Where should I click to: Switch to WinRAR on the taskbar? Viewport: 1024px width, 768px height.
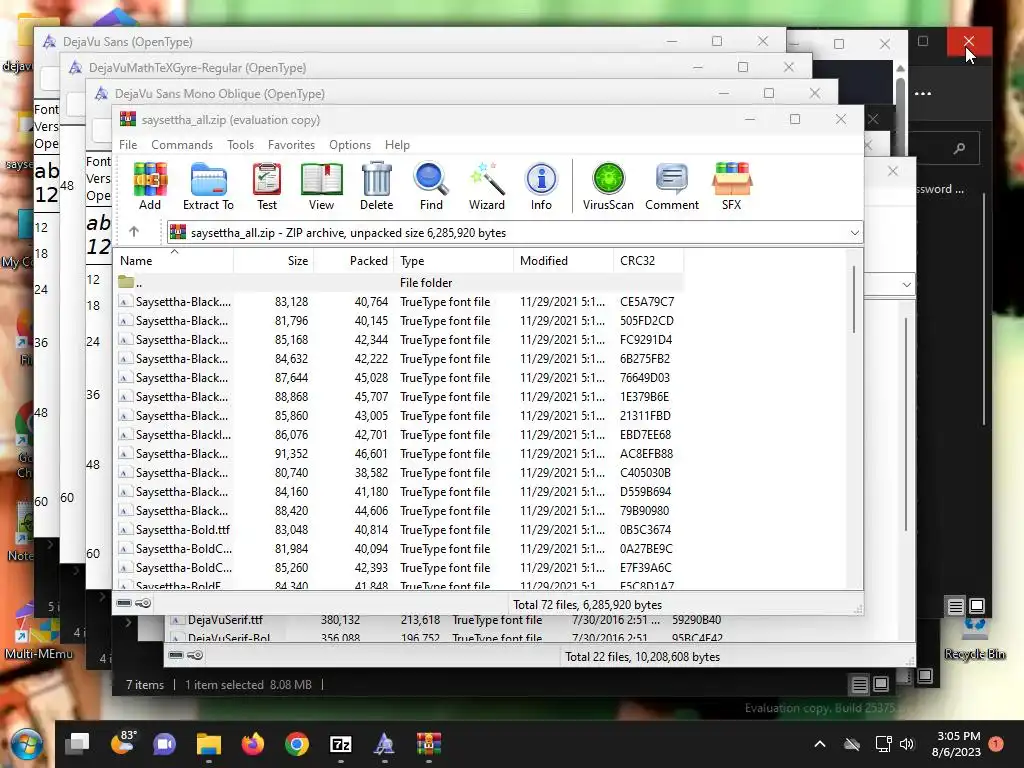(428, 744)
